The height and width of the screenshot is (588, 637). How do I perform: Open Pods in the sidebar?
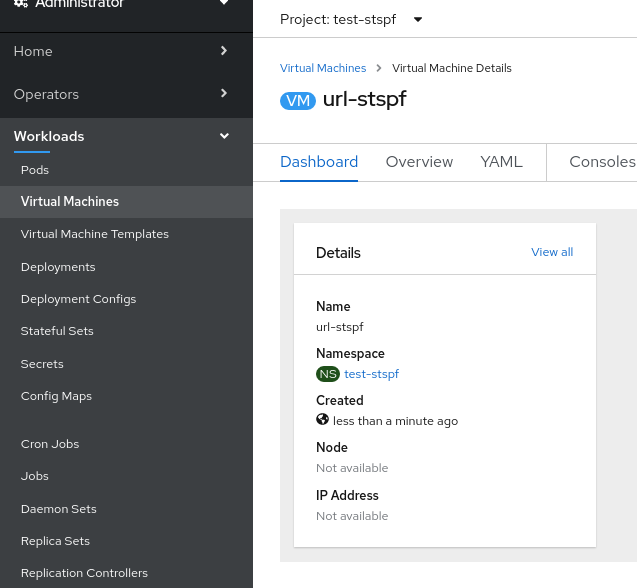(x=35, y=170)
